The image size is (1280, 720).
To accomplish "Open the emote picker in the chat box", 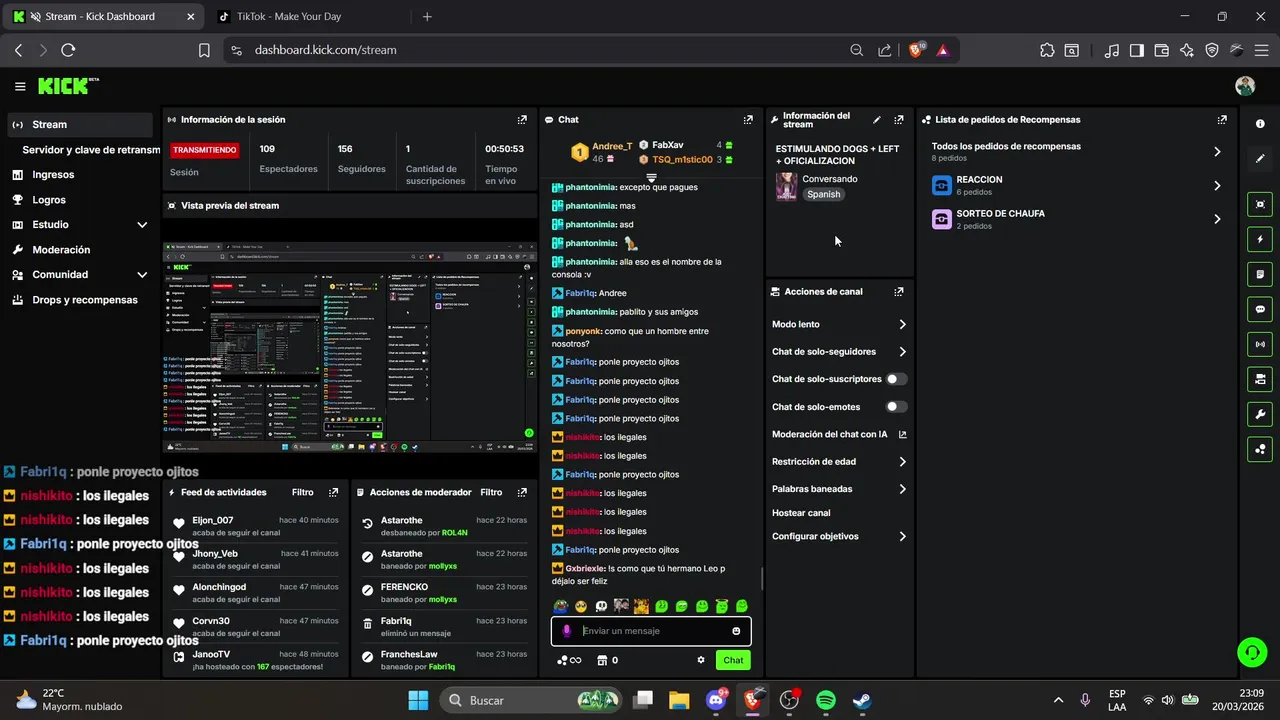I will click(736, 631).
